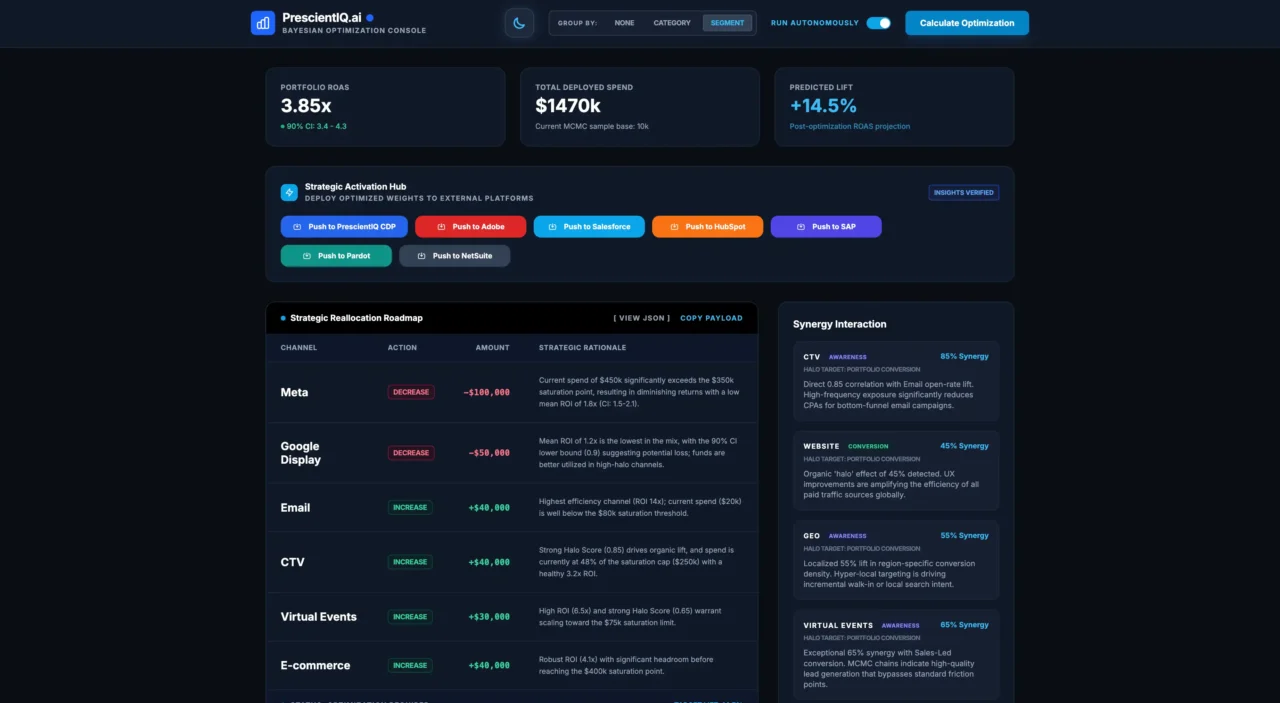Open the View JSON link

[x=642, y=318]
